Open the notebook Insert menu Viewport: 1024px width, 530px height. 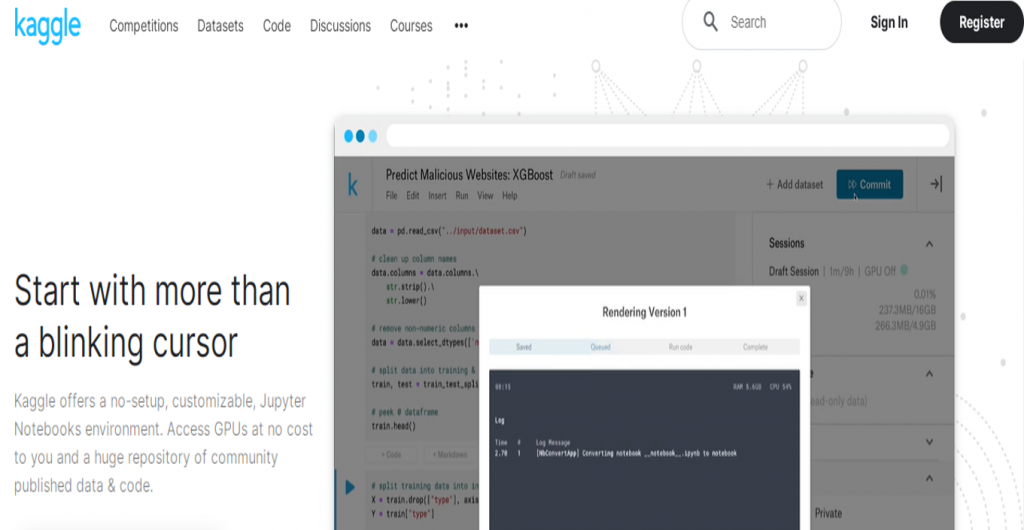pyautogui.click(x=438, y=196)
